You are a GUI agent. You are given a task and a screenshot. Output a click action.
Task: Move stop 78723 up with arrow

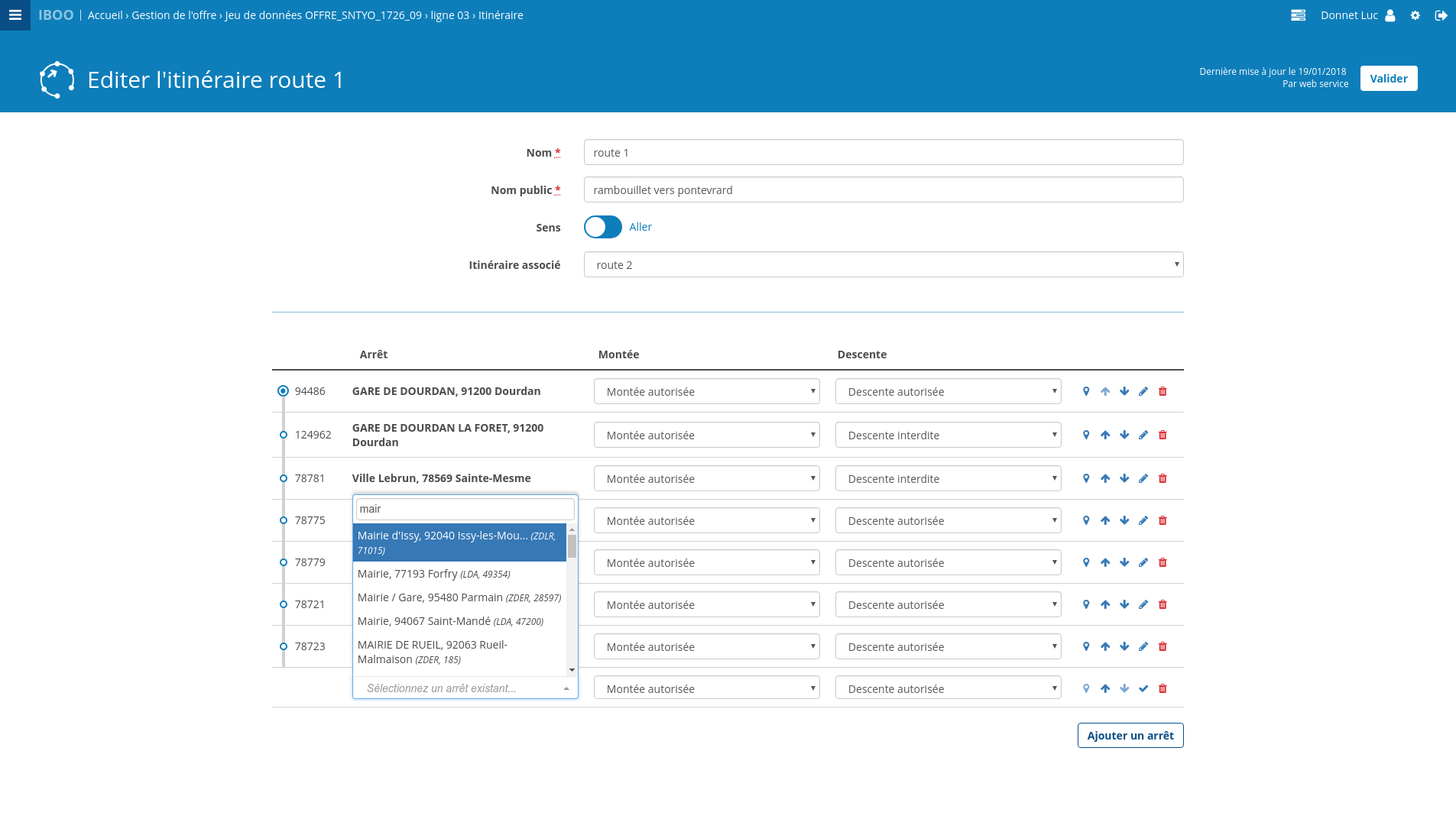pos(1105,646)
